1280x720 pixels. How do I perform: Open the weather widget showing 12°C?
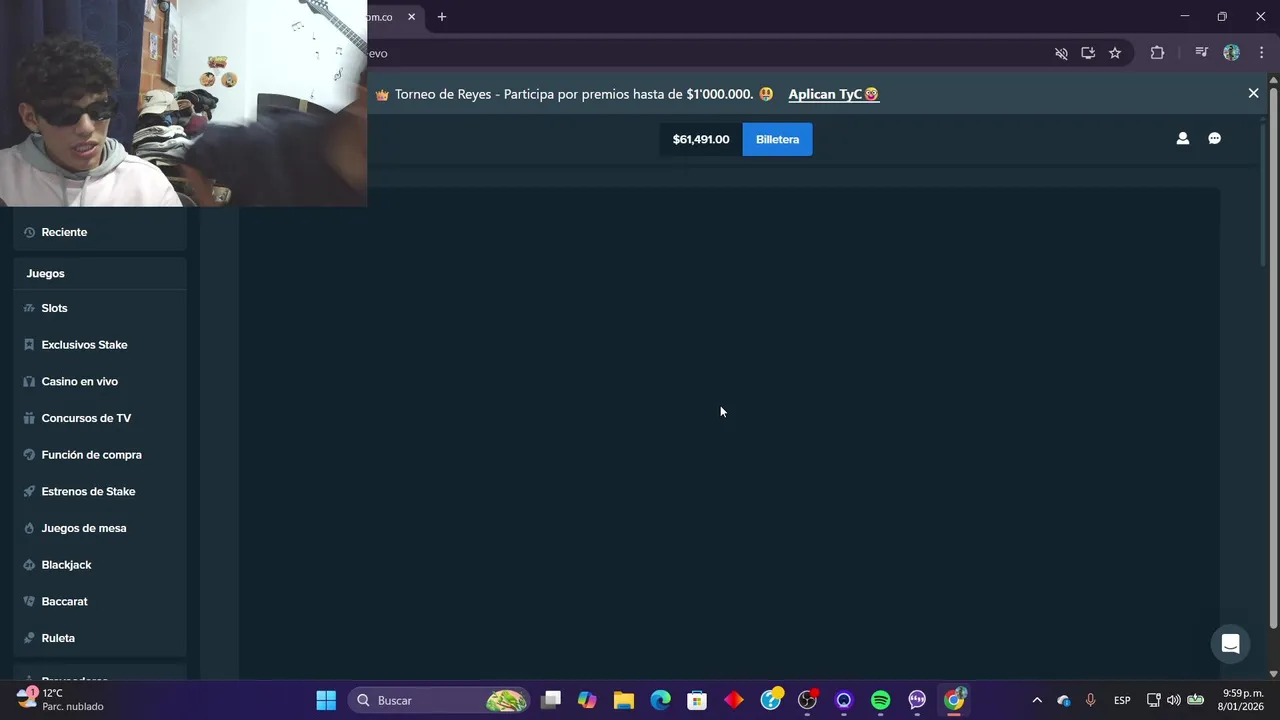(x=62, y=699)
